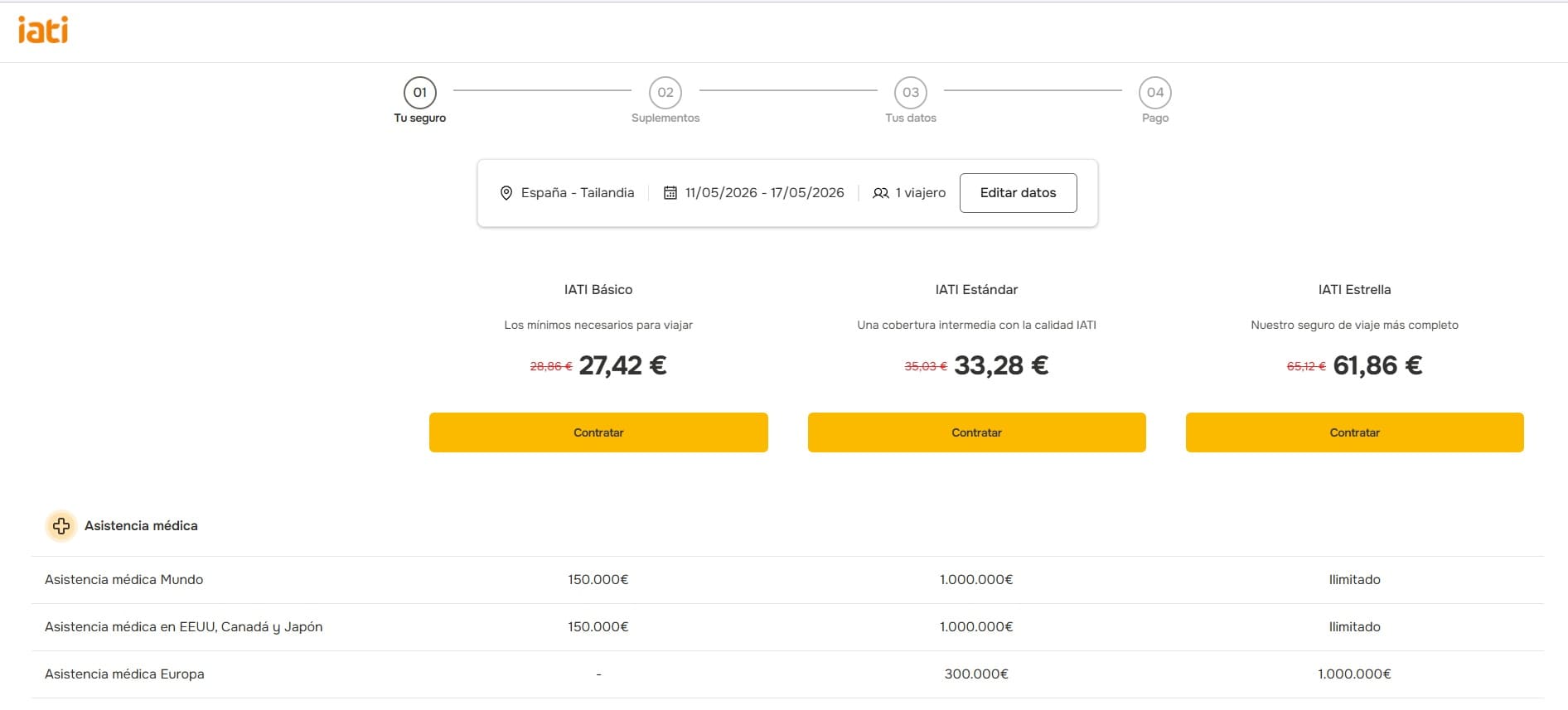The height and width of the screenshot is (710, 1568).
Task: Click Asistencia médica en EEUU, Canadá y Japón
Action: (x=183, y=627)
